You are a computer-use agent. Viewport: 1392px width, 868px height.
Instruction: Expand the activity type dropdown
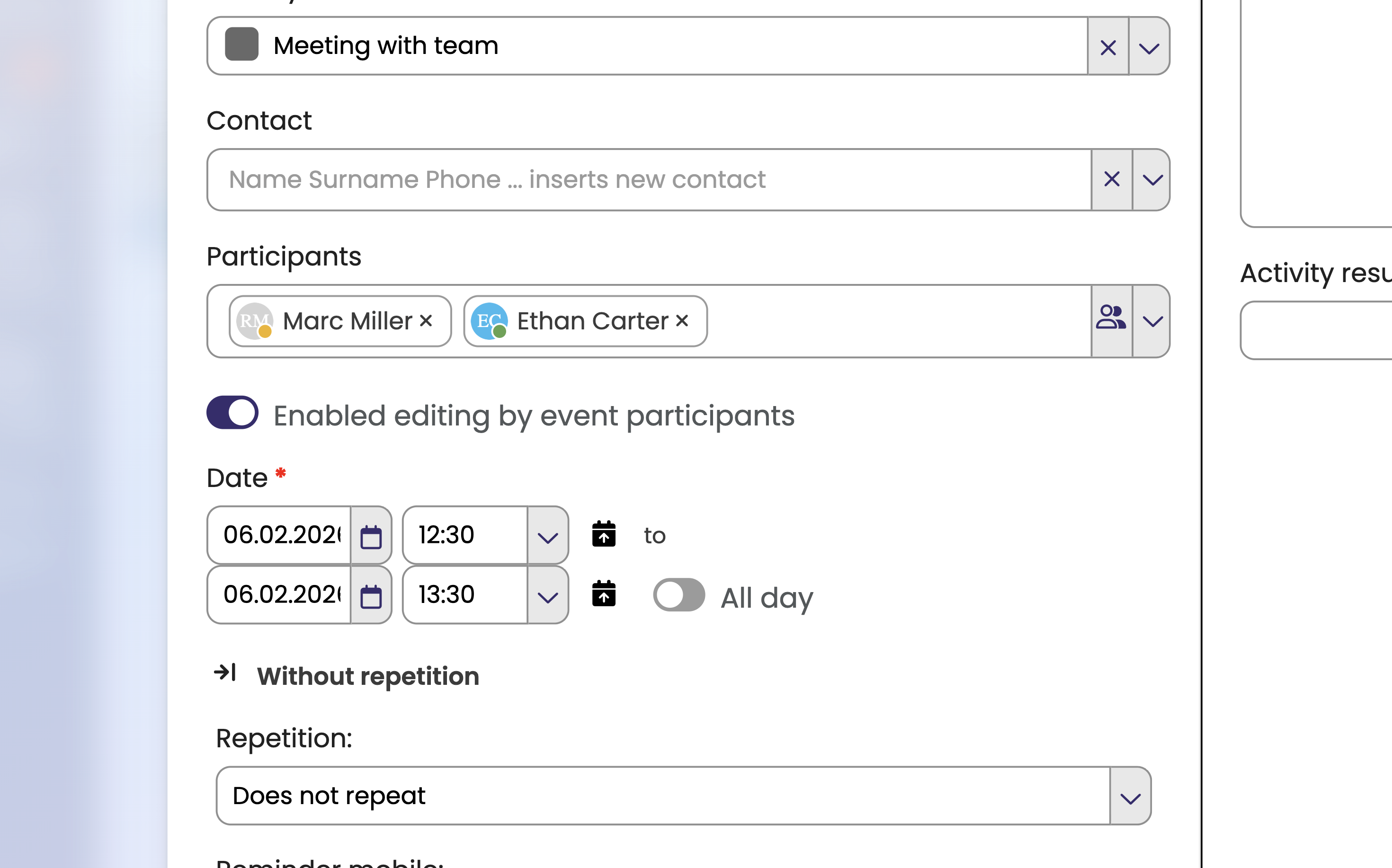point(1149,47)
